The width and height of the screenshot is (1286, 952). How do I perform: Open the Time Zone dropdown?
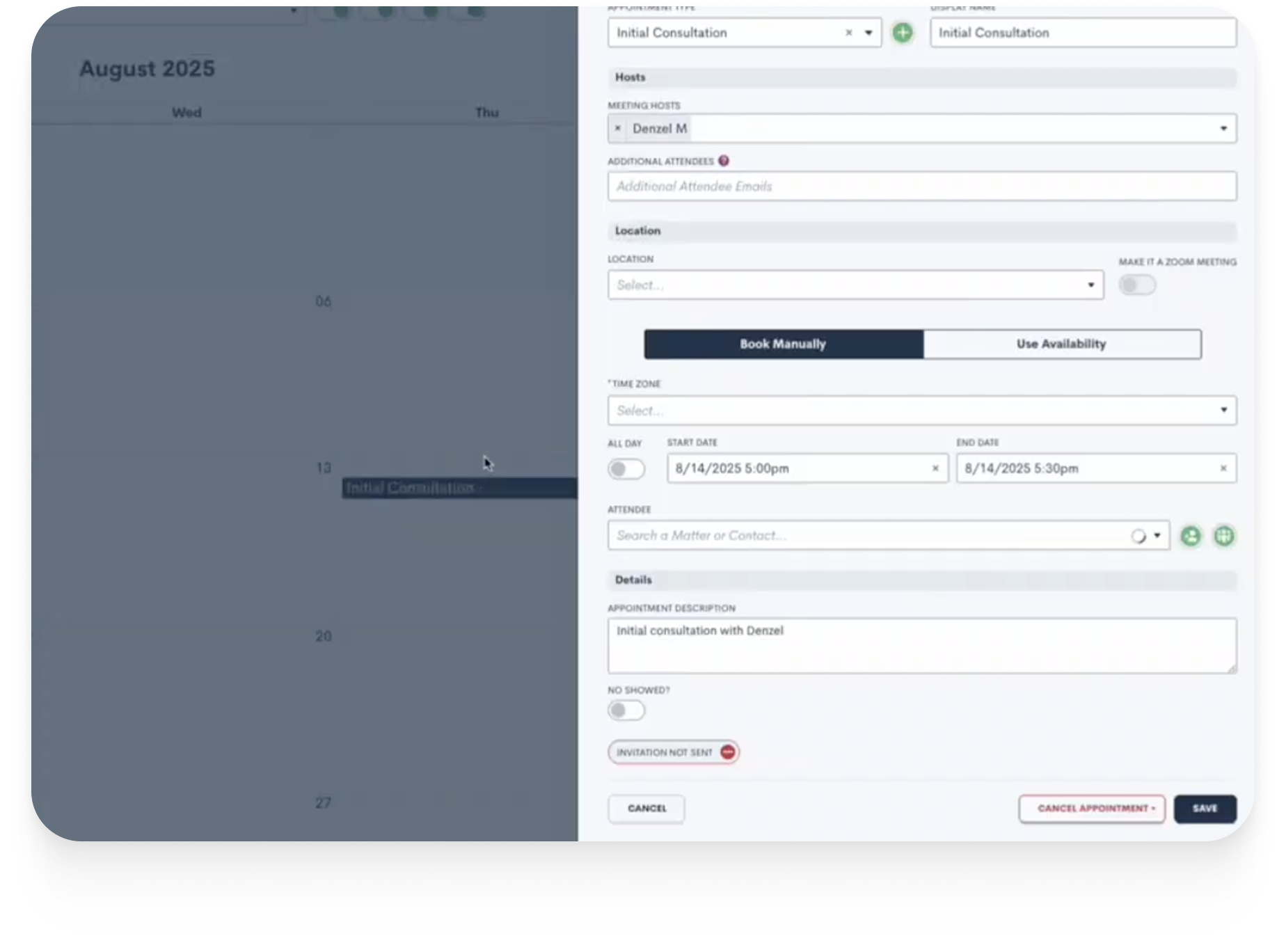pyautogui.click(x=921, y=411)
